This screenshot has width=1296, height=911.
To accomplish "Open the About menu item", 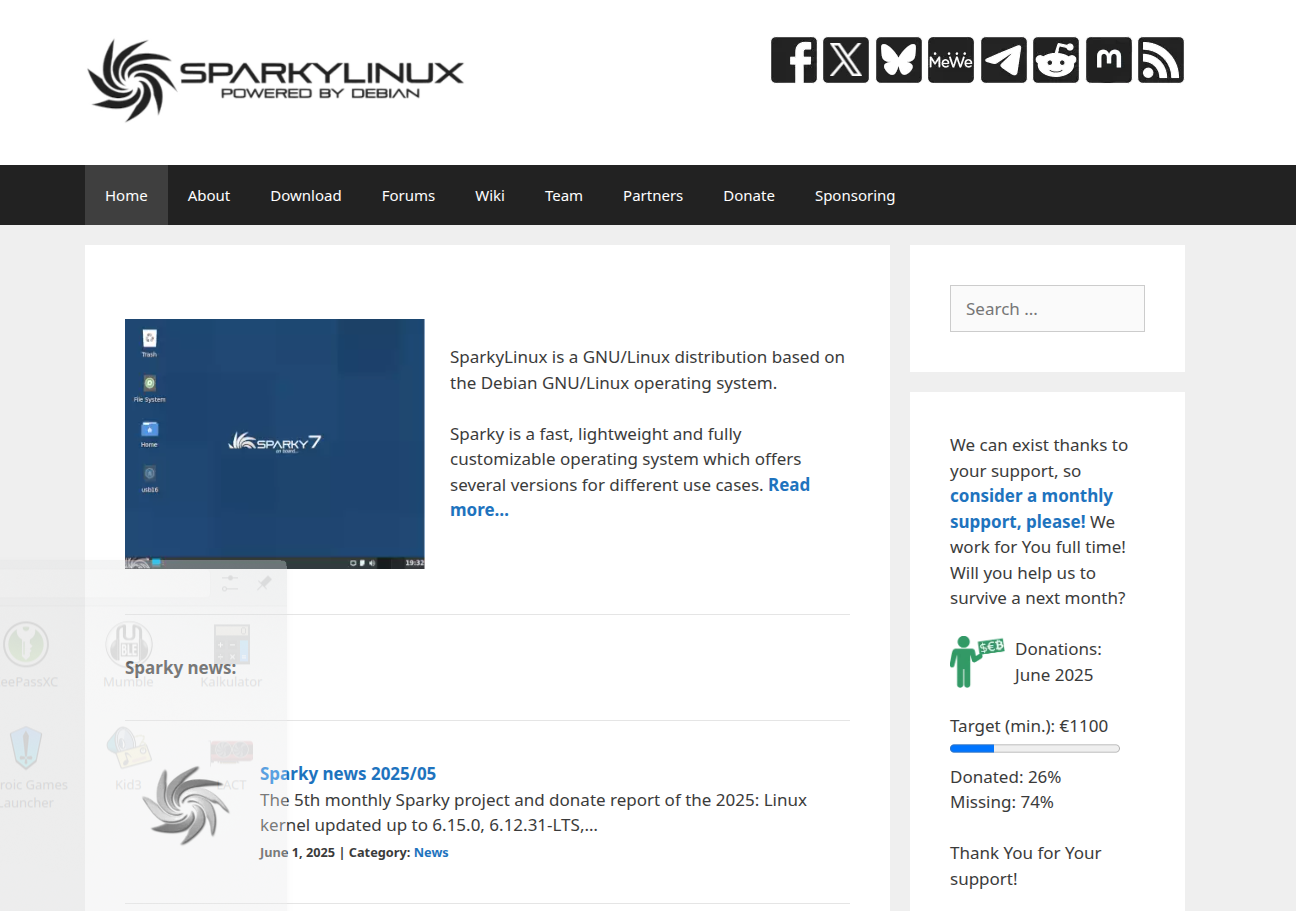I will 209,195.
